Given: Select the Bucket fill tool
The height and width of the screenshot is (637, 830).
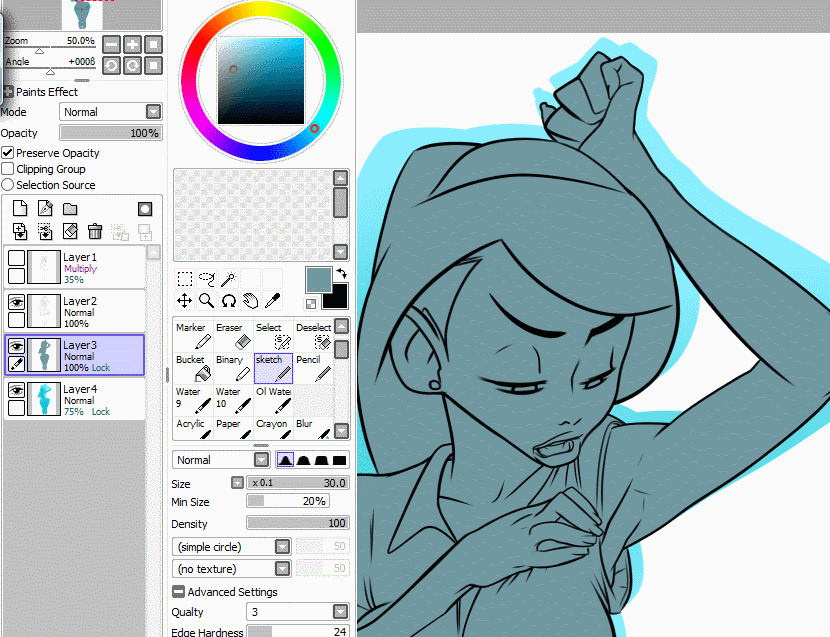Looking at the screenshot, I should coord(193,367).
